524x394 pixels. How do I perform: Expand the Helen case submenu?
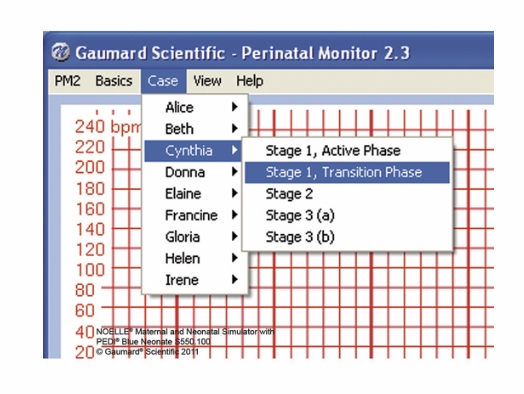click(x=194, y=258)
